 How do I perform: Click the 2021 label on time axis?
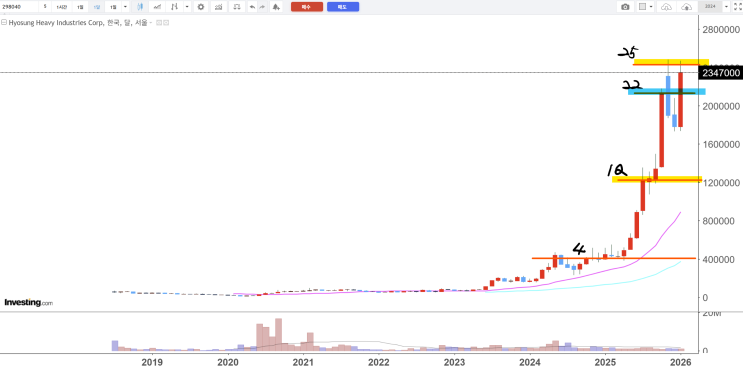[x=303, y=362]
